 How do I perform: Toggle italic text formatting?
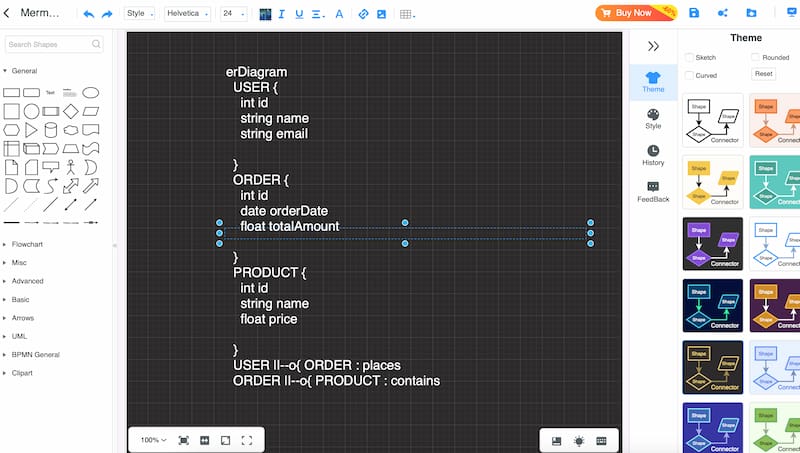pos(282,14)
